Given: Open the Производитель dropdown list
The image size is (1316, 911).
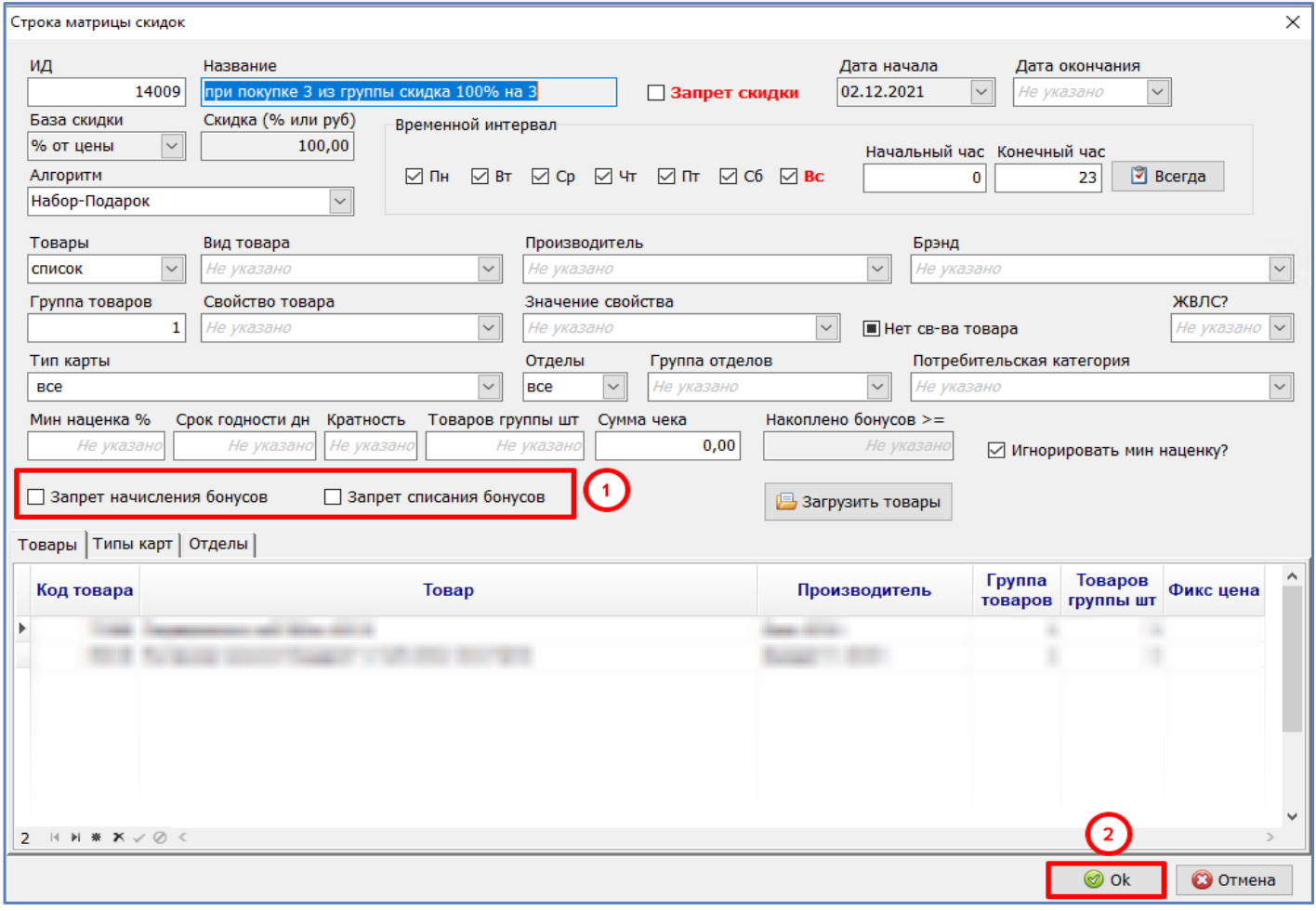Looking at the screenshot, I should pyautogui.click(x=877, y=269).
